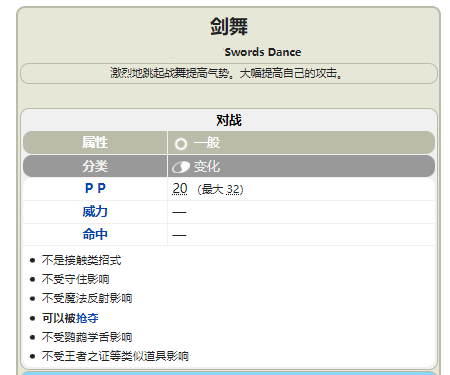The image size is (450, 375).
Task: Click the 不受王者之证等类似道具影响 bullet
Action: tap(115, 356)
